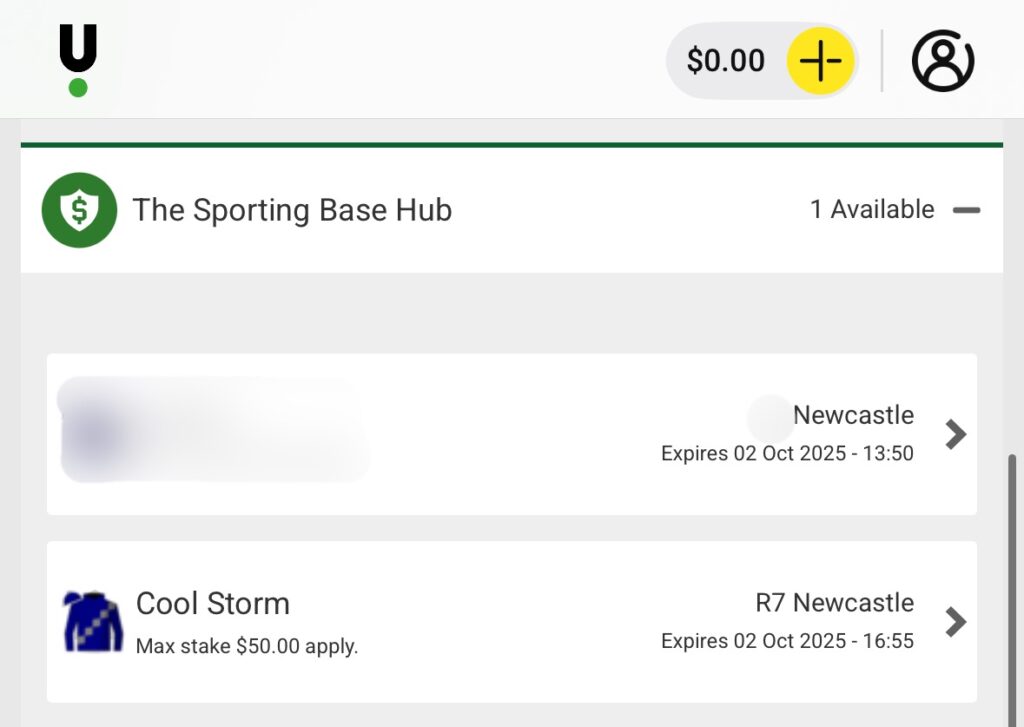This screenshot has height=727, width=1024.
Task: Click the Cool Storm jockey silk icon
Action: 92,621
